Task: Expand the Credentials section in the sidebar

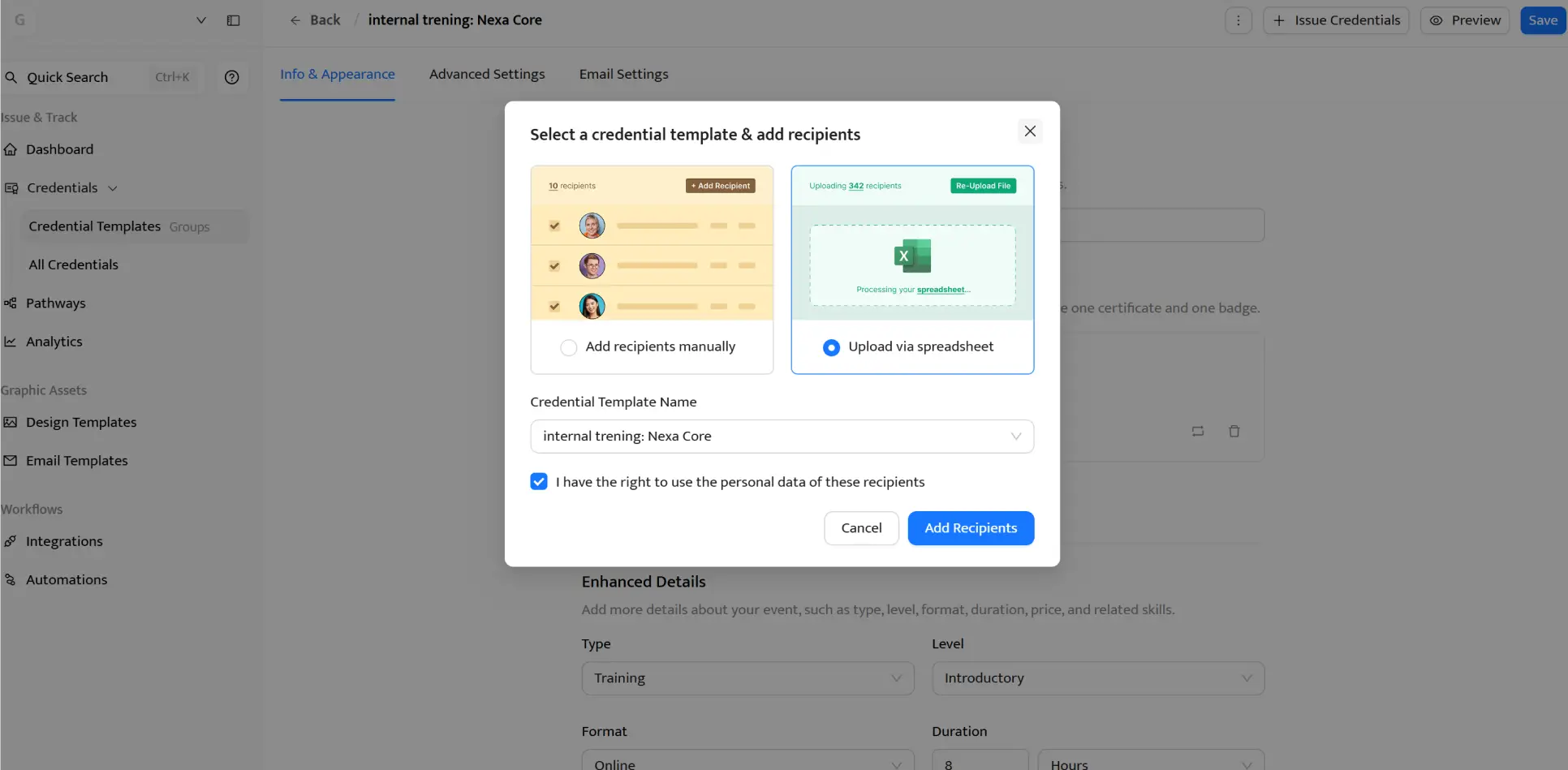Action: [x=114, y=187]
